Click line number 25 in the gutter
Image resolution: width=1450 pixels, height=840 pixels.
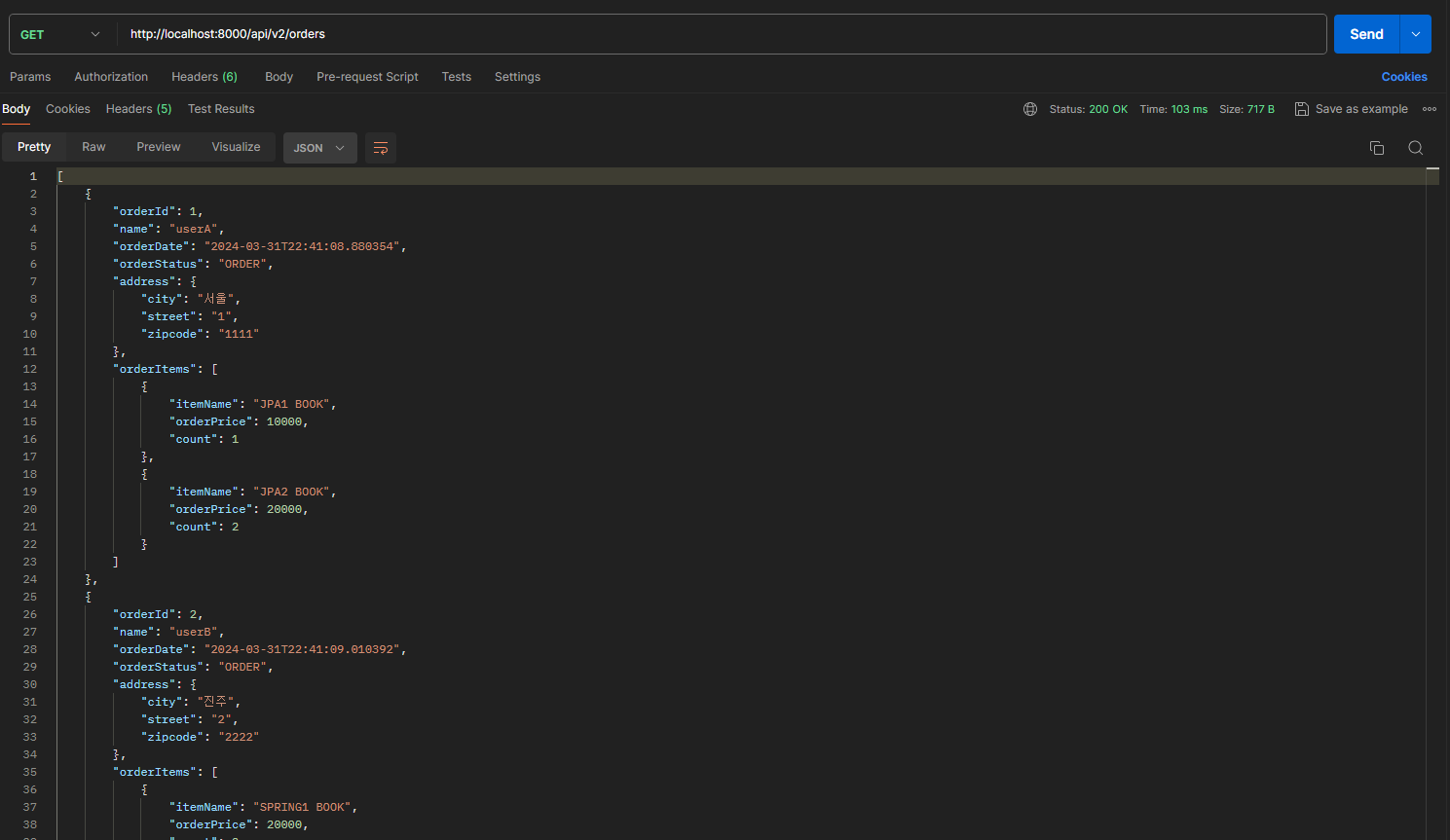coord(30,597)
